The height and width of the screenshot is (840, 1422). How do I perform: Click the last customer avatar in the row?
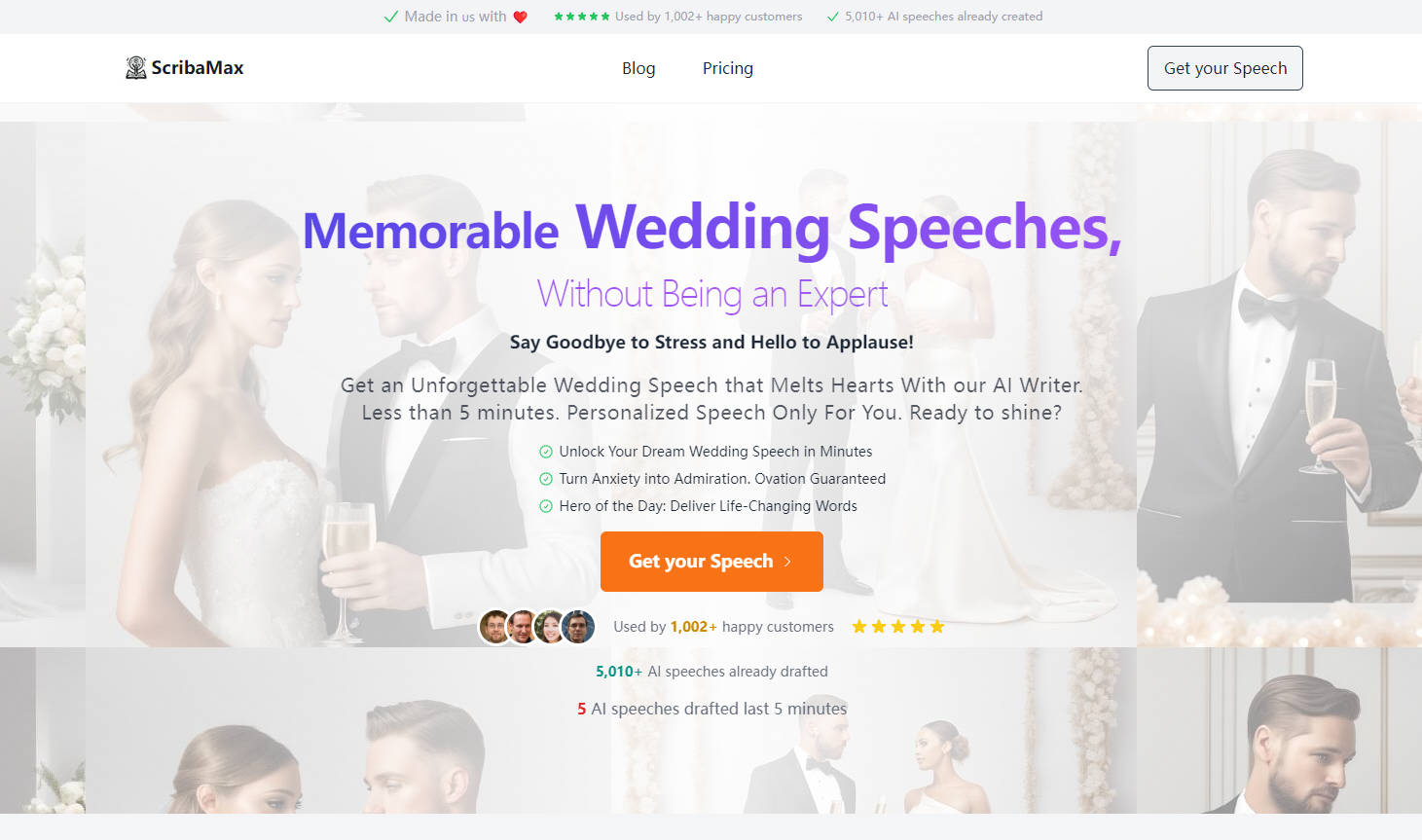click(x=578, y=627)
